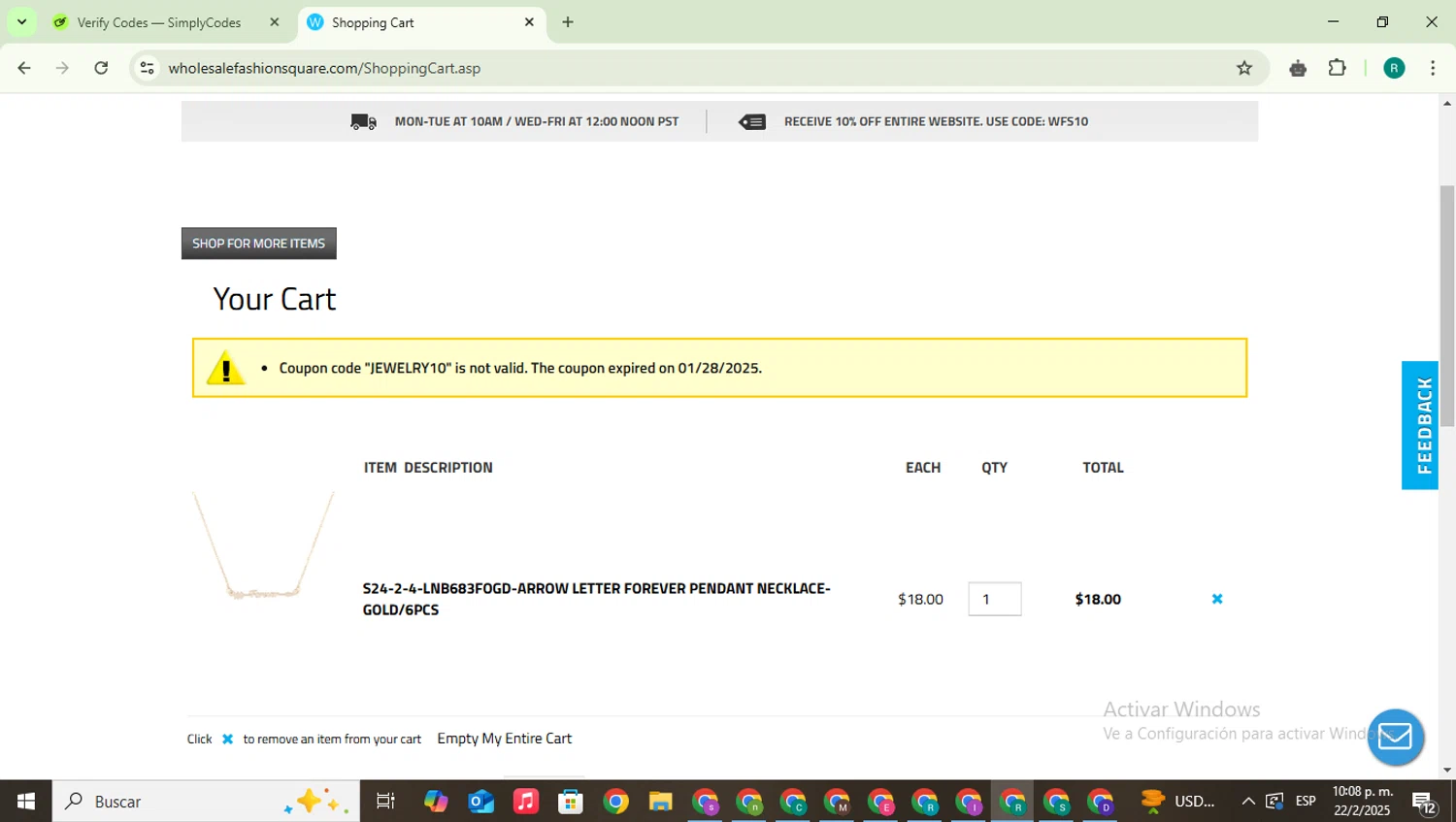Open the Windows Start menu

click(x=26, y=802)
